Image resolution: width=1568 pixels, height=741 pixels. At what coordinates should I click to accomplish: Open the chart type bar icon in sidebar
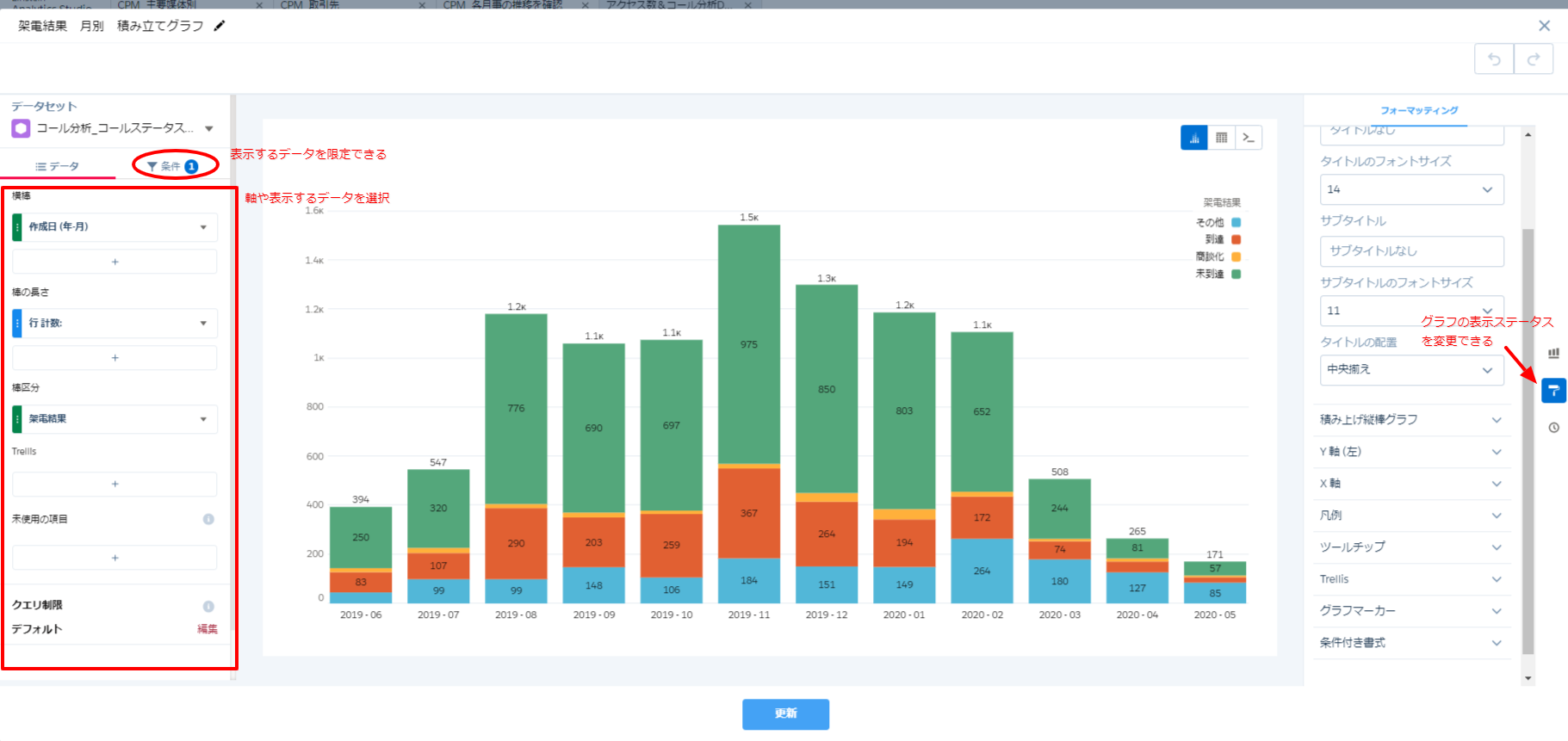pyautogui.click(x=1553, y=353)
